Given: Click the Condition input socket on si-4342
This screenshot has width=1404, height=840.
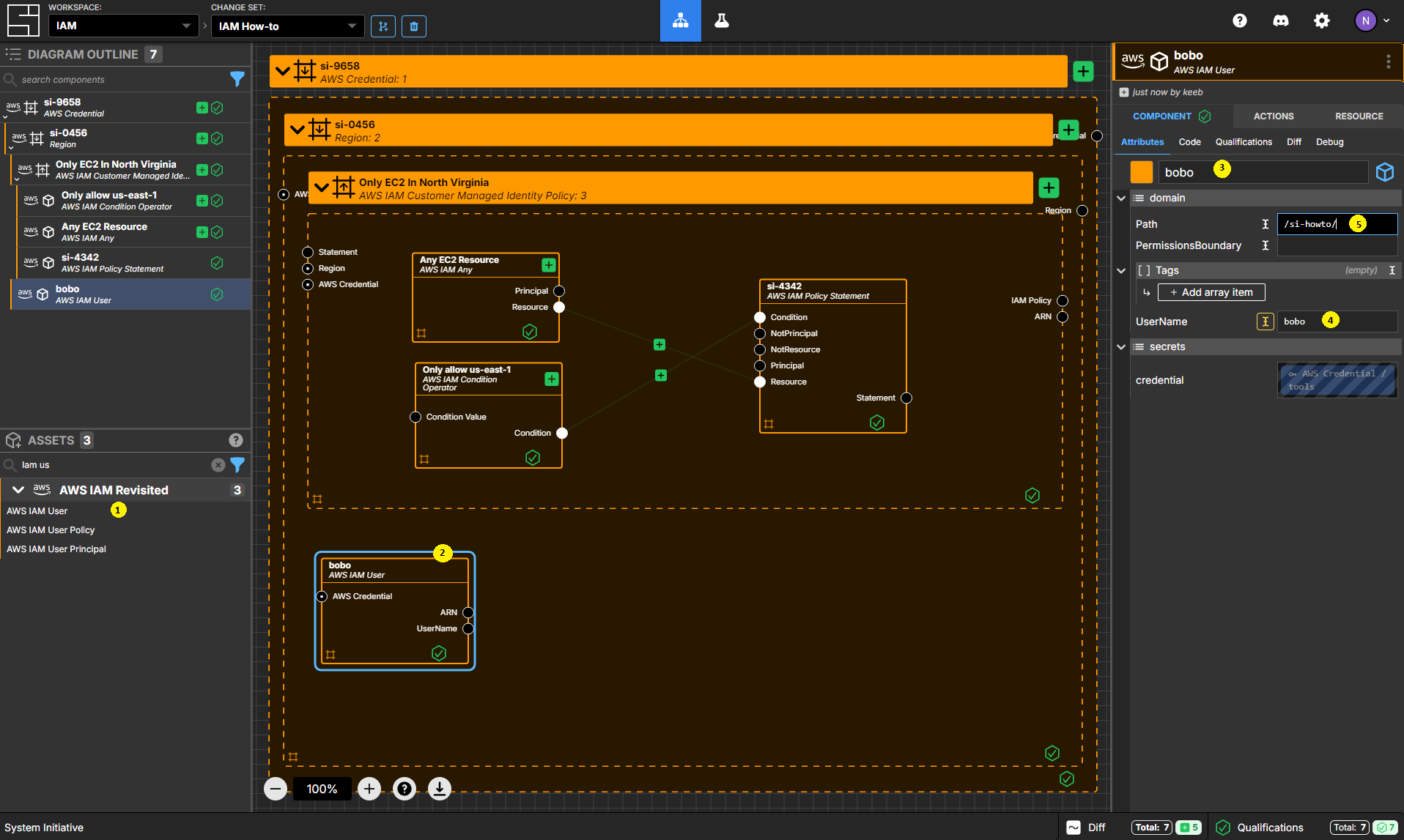Looking at the screenshot, I should click(x=760, y=318).
